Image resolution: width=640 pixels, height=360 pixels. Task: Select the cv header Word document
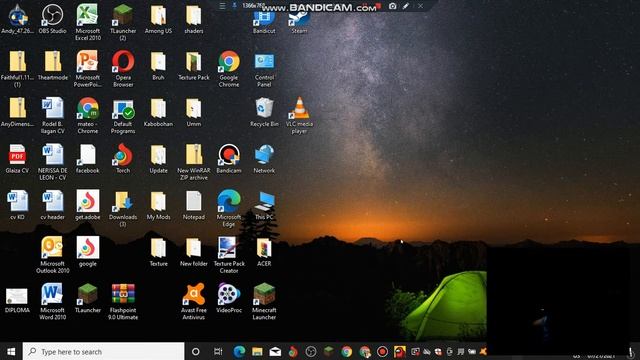tap(53, 205)
